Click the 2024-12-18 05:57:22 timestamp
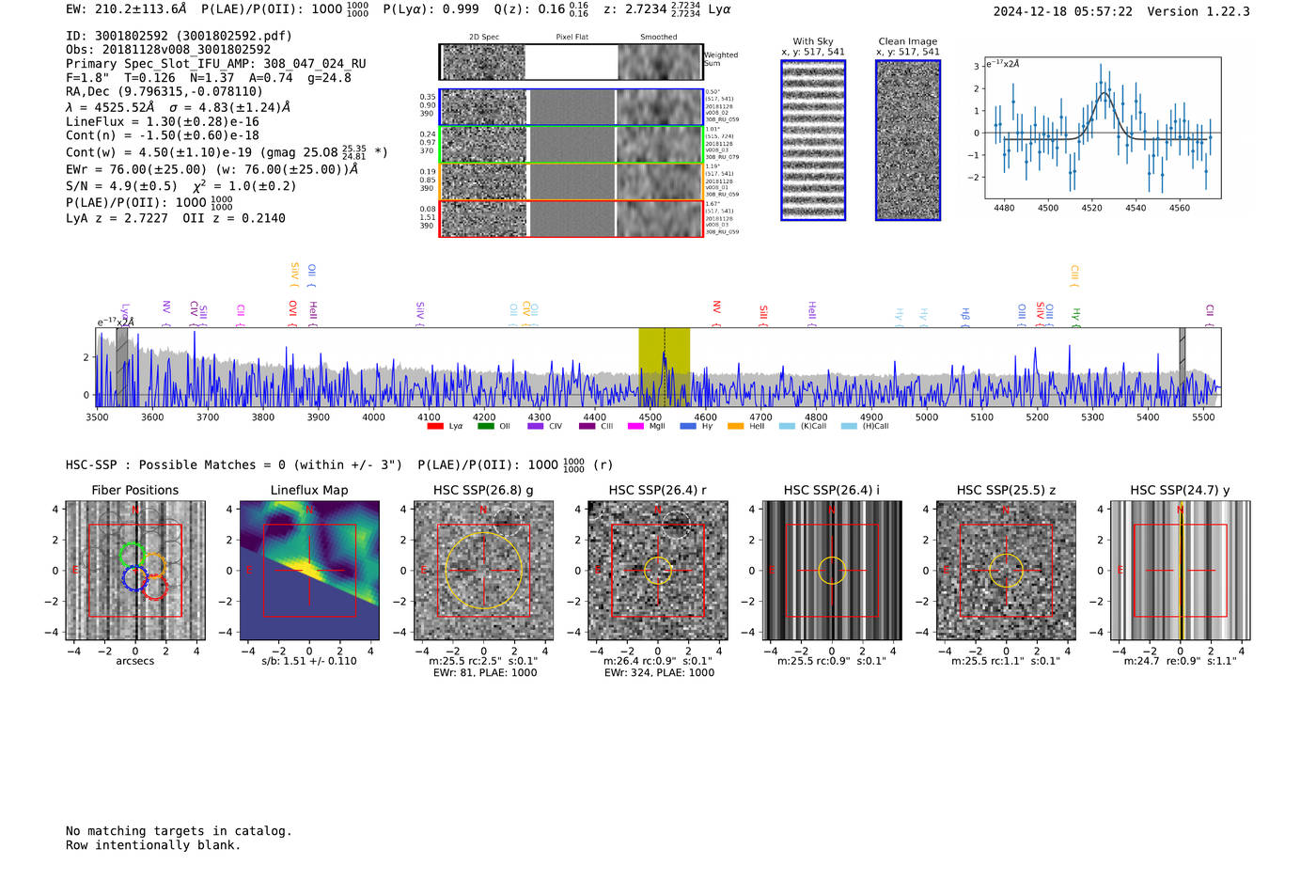 point(1063,11)
